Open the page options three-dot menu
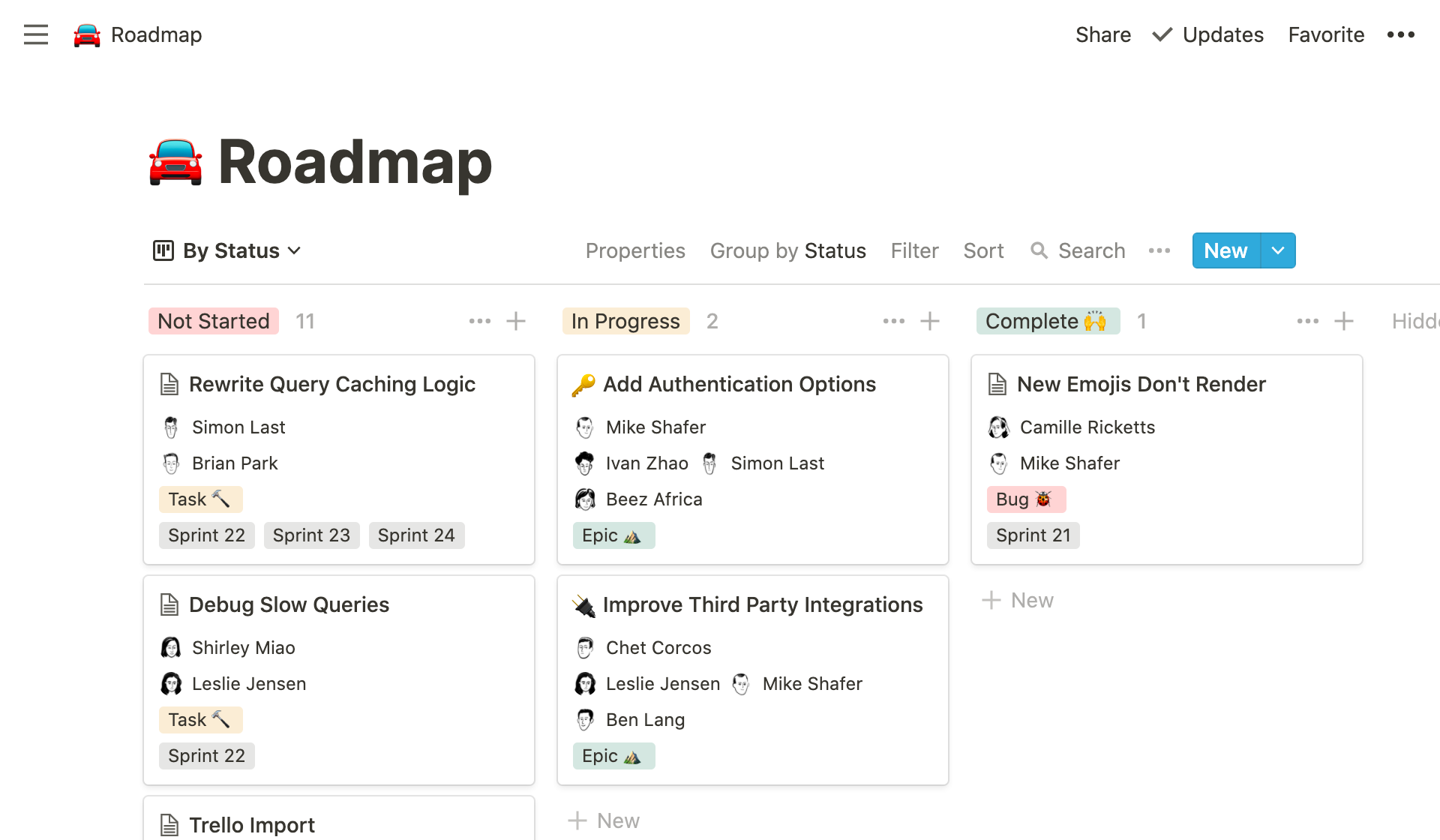The image size is (1440, 840). tap(1400, 34)
